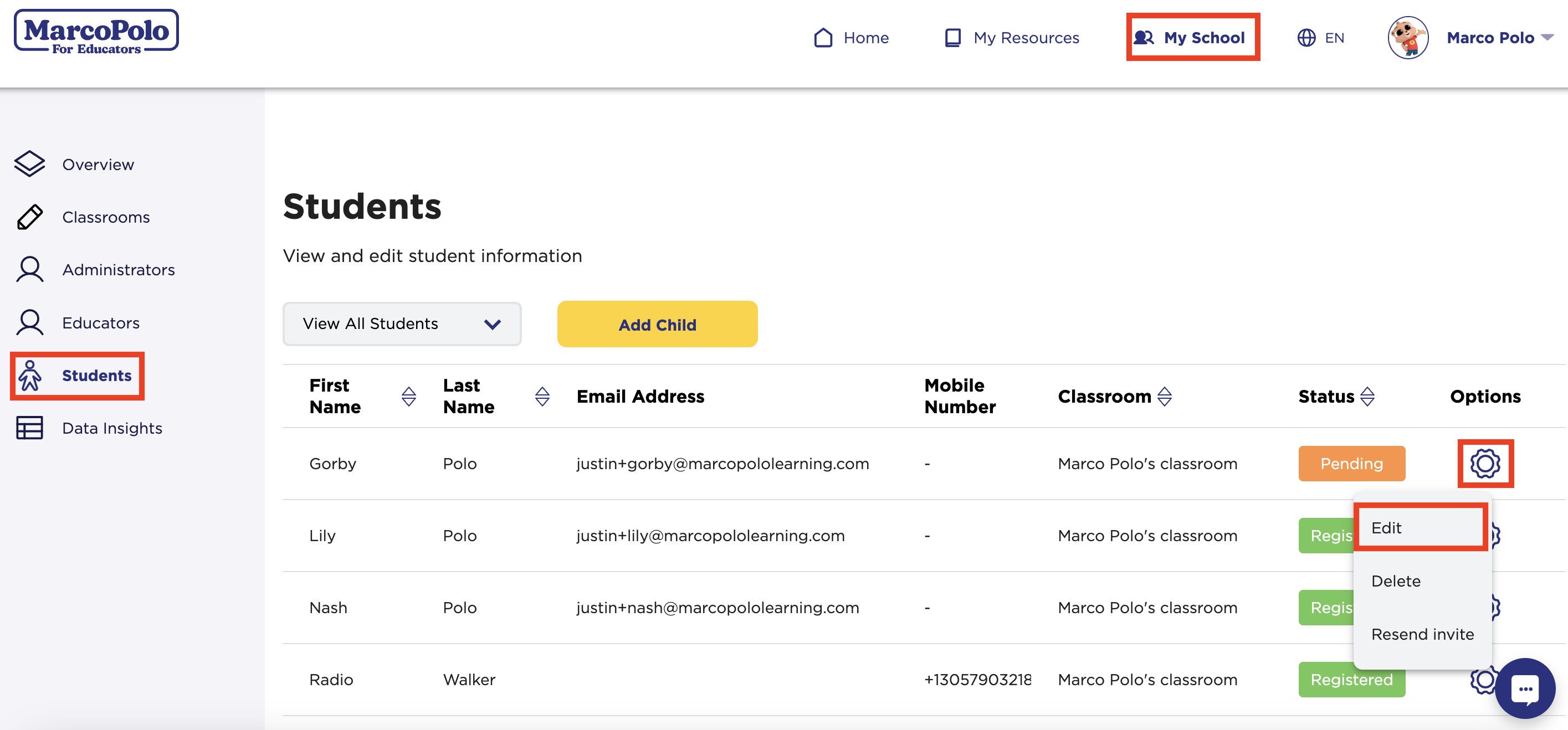Click first name Lily
The height and width of the screenshot is (730, 1568).
[x=322, y=536]
